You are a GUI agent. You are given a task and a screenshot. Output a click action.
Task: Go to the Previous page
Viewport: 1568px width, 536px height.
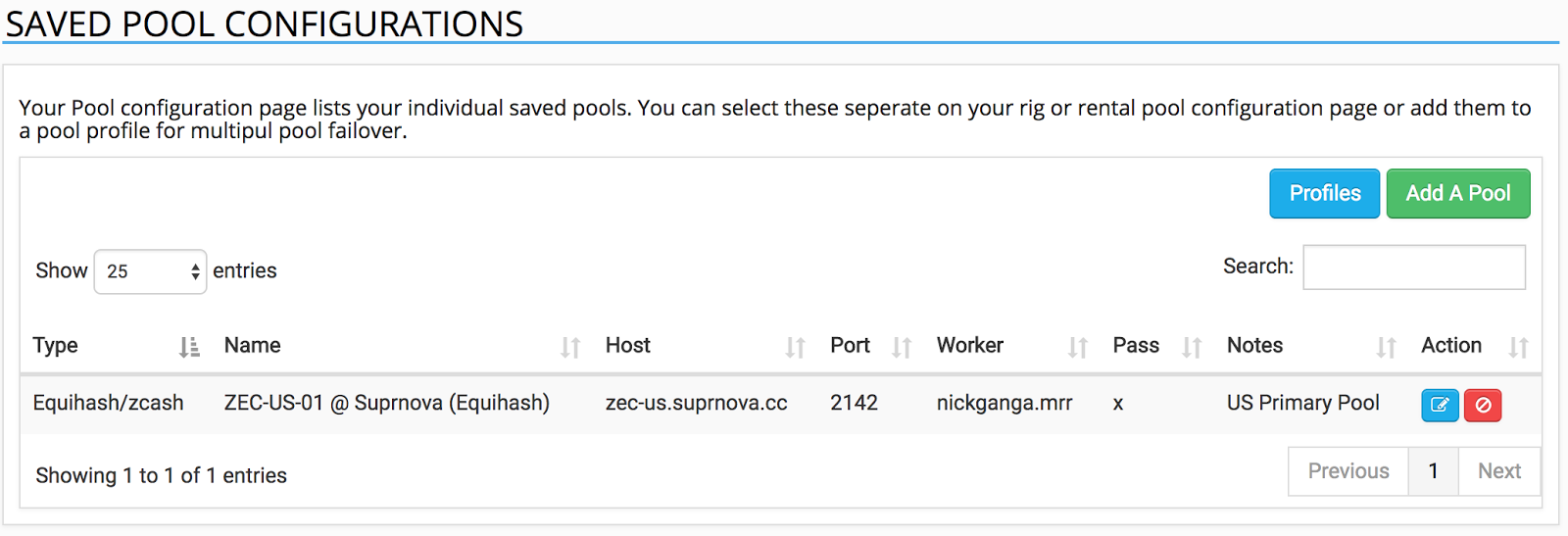coord(1348,471)
